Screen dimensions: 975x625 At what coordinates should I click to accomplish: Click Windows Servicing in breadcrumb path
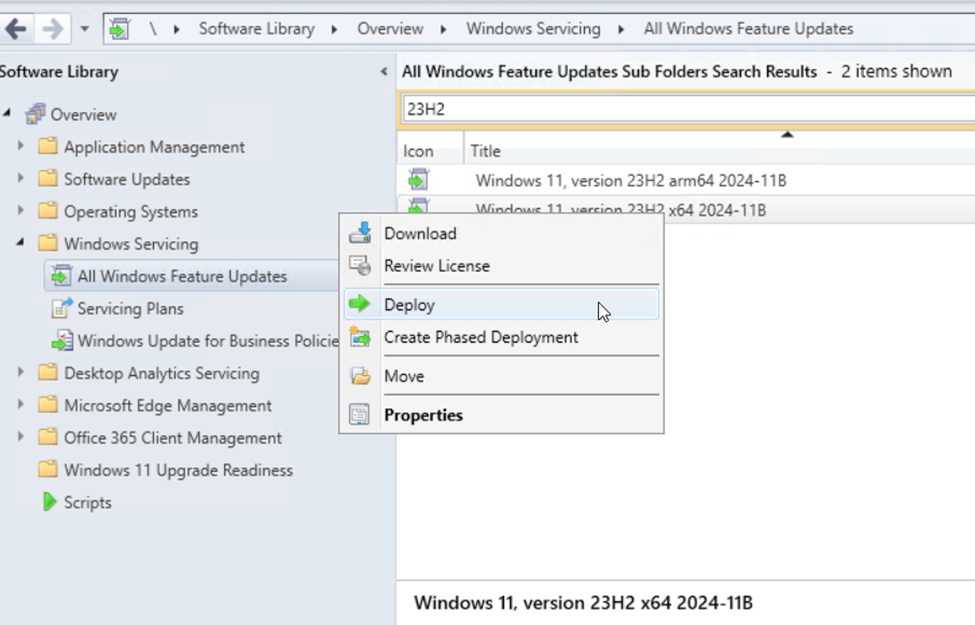(533, 29)
